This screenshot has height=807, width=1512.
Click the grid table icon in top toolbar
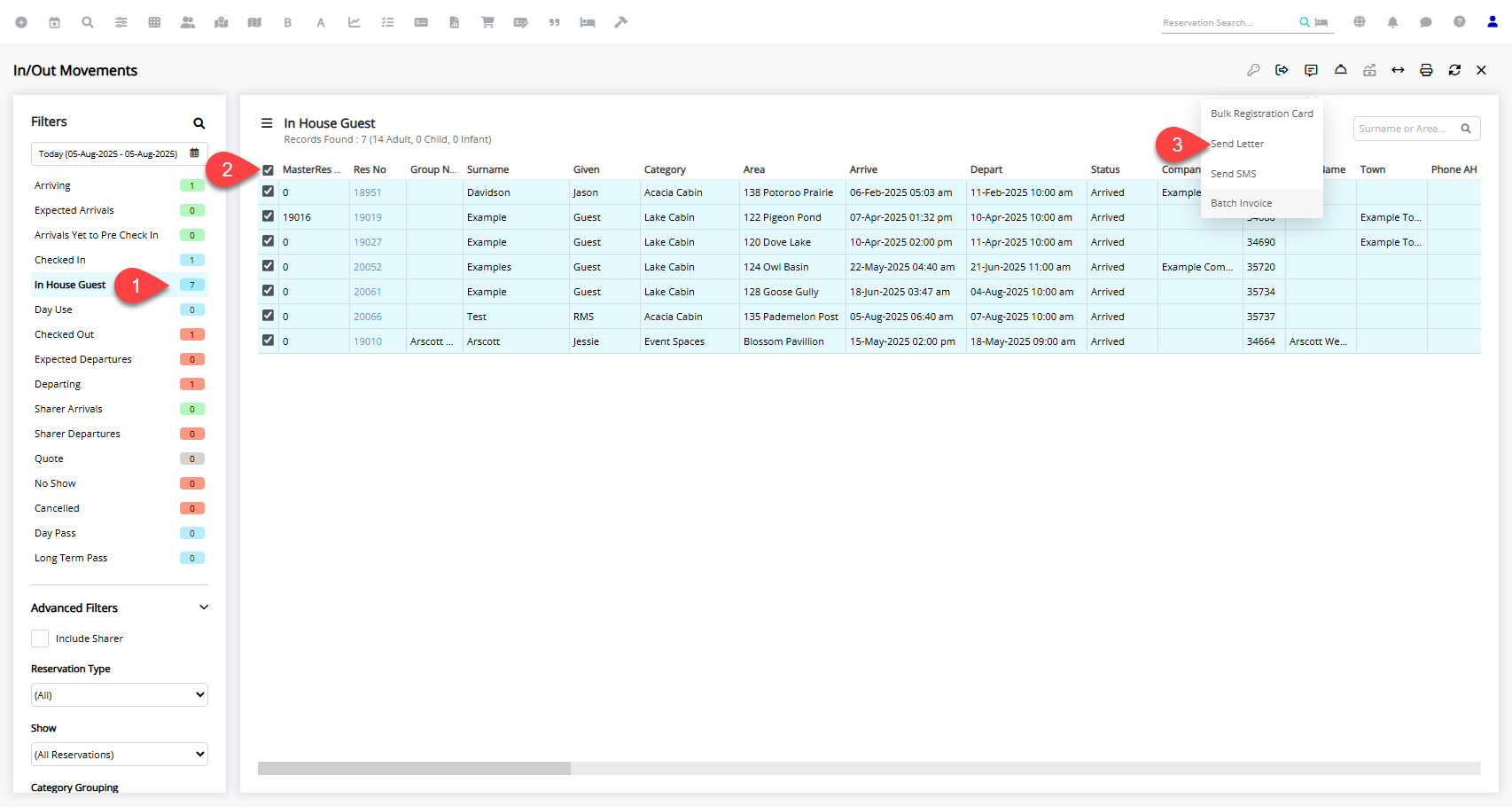tap(154, 22)
